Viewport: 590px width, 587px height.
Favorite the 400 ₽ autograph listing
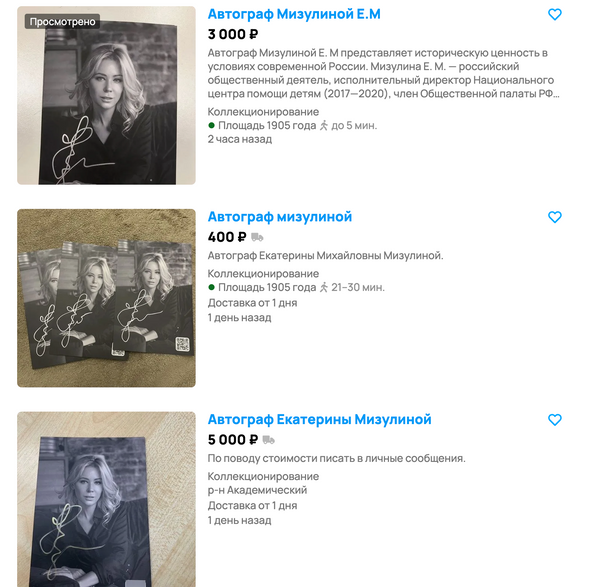click(x=555, y=217)
